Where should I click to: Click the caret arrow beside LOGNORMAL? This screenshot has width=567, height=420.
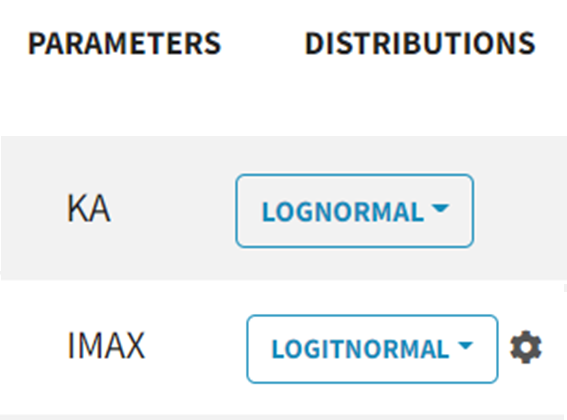440,208
